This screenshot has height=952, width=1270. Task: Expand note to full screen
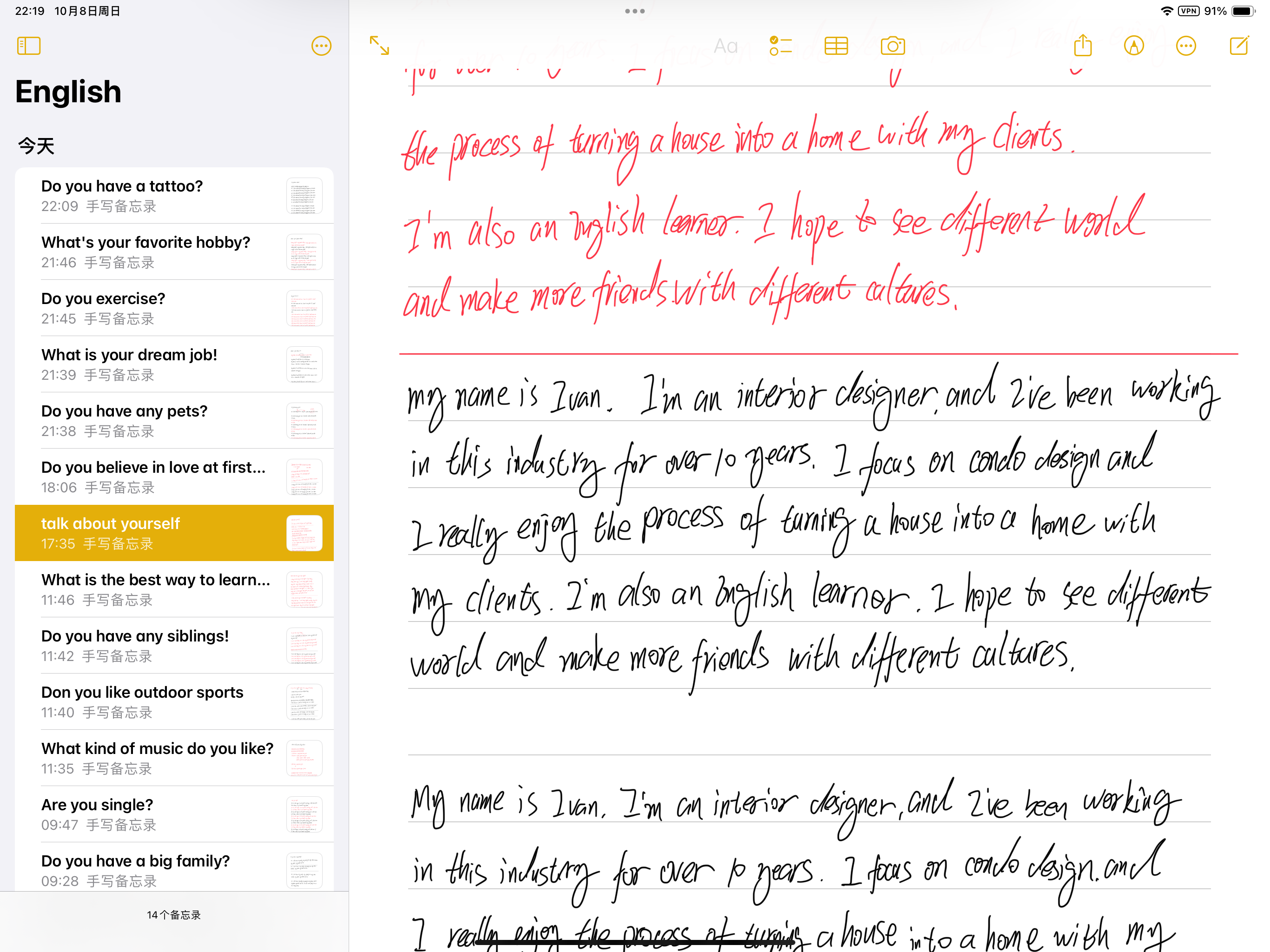[379, 46]
